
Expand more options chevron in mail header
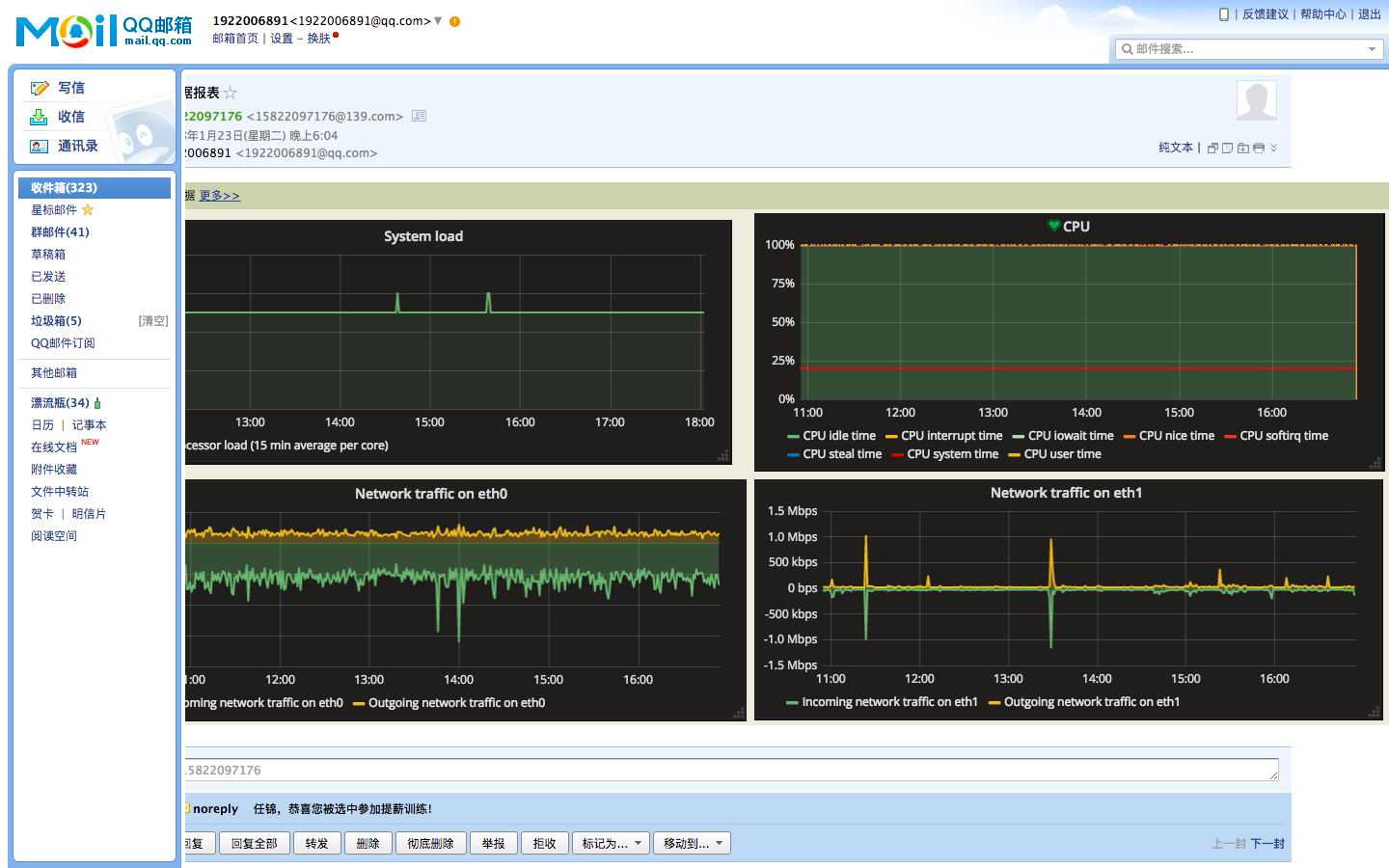coord(1274,148)
